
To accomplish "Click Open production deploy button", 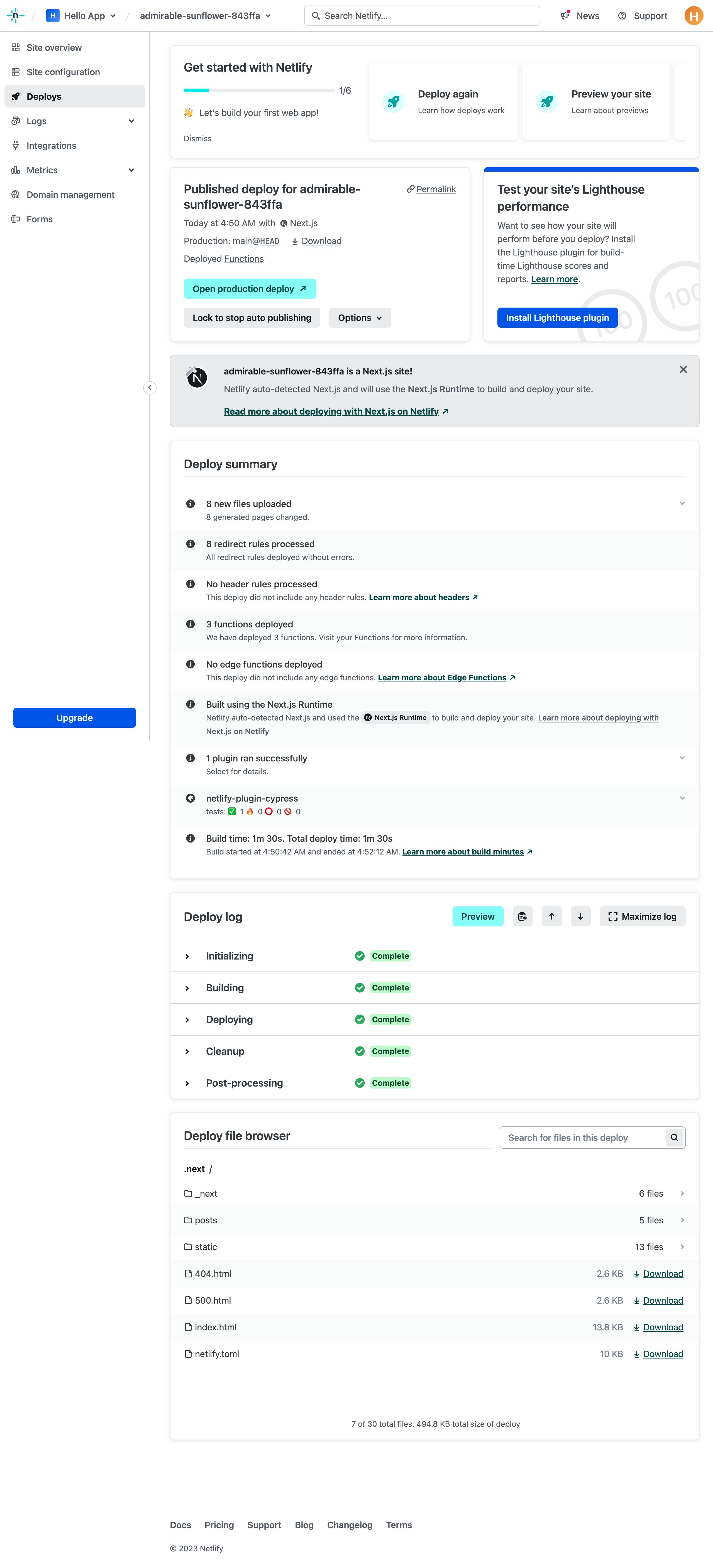I will coord(250,289).
